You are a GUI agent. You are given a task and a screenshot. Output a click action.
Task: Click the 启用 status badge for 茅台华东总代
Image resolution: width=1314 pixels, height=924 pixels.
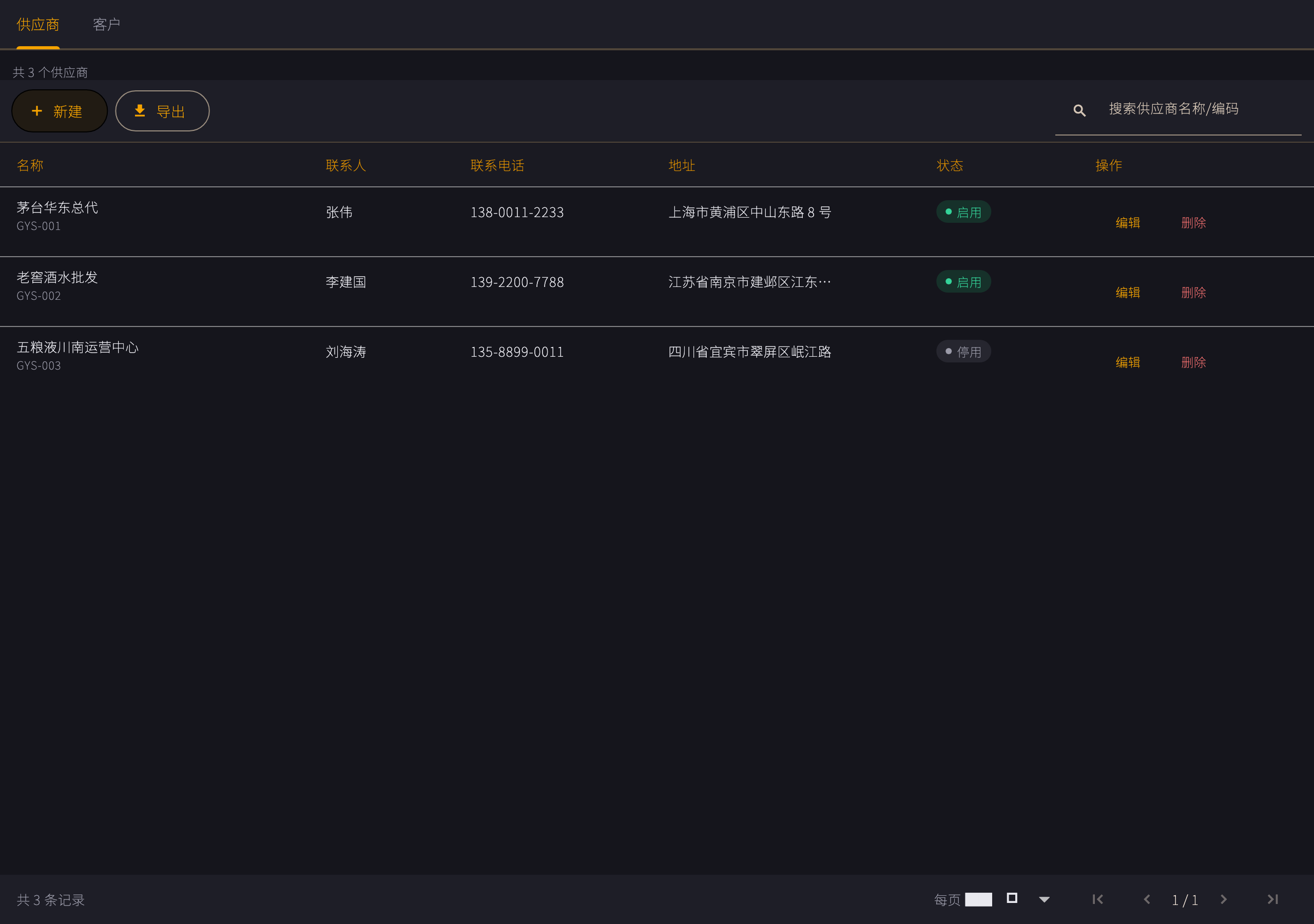tap(963, 212)
